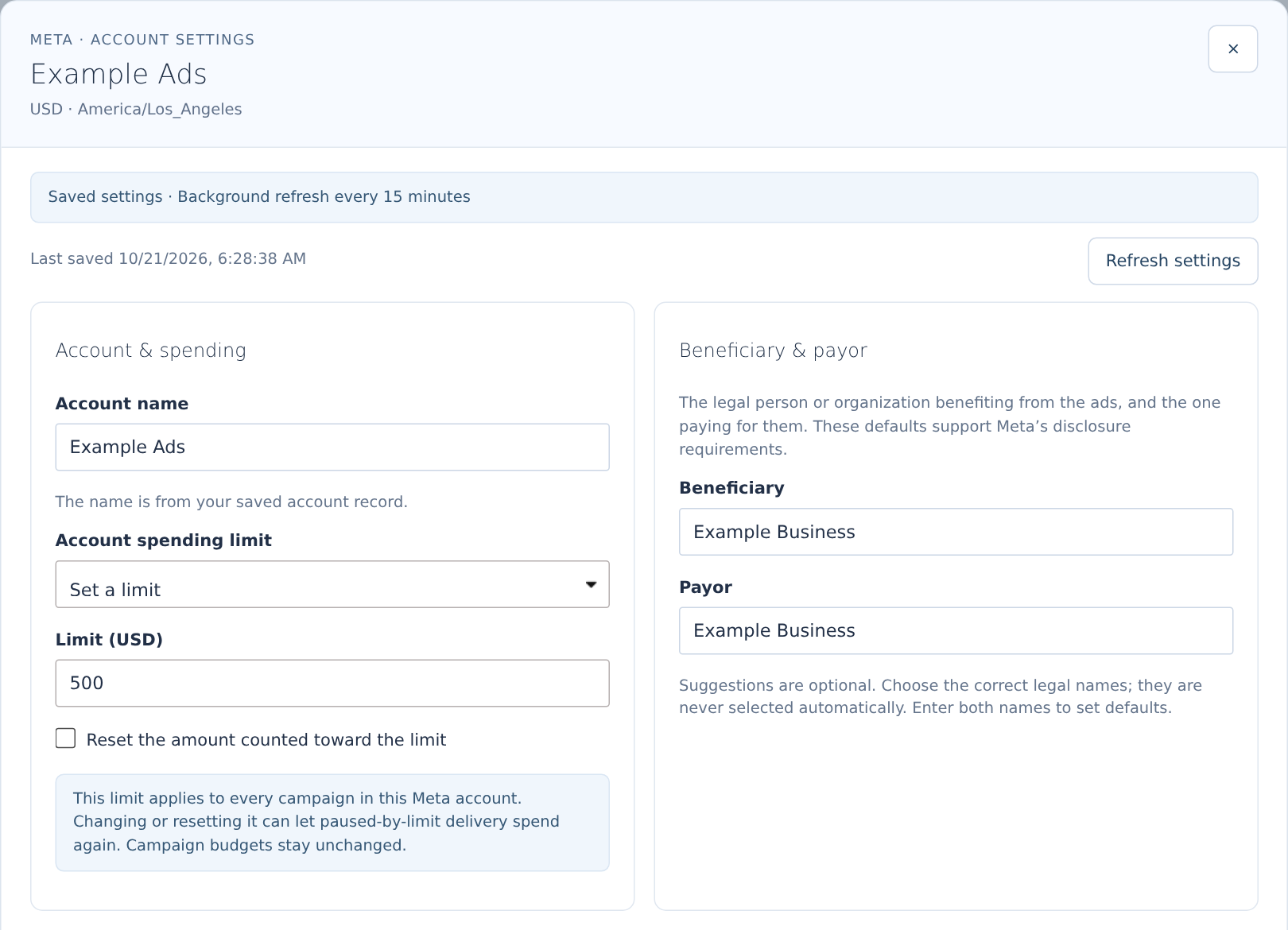Click the Suggestions are optional helper text
The height and width of the screenshot is (930, 1288).
(x=941, y=696)
